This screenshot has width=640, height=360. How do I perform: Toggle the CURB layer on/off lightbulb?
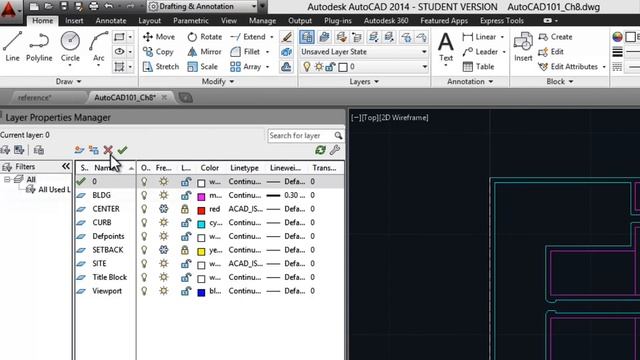(x=144, y=223)
